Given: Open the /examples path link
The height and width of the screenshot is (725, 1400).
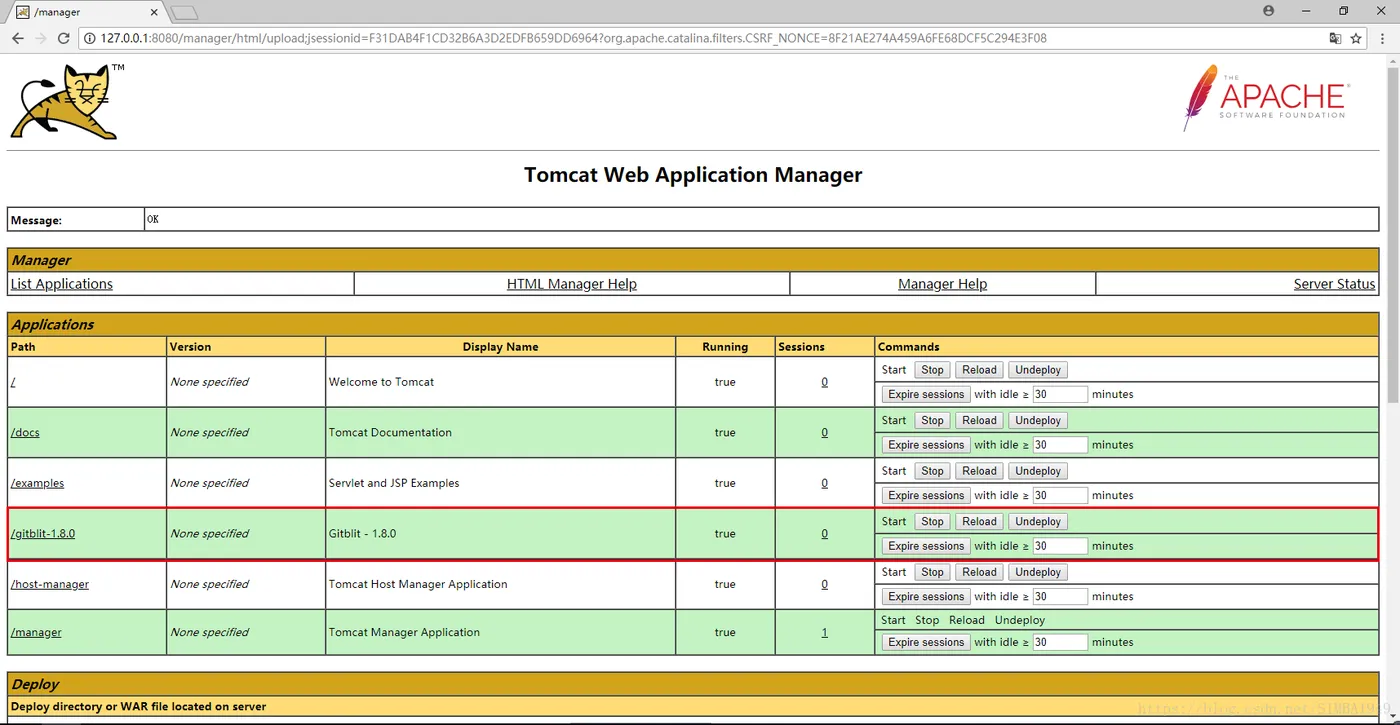Looking at the screenshot, I should coord(37,483).
